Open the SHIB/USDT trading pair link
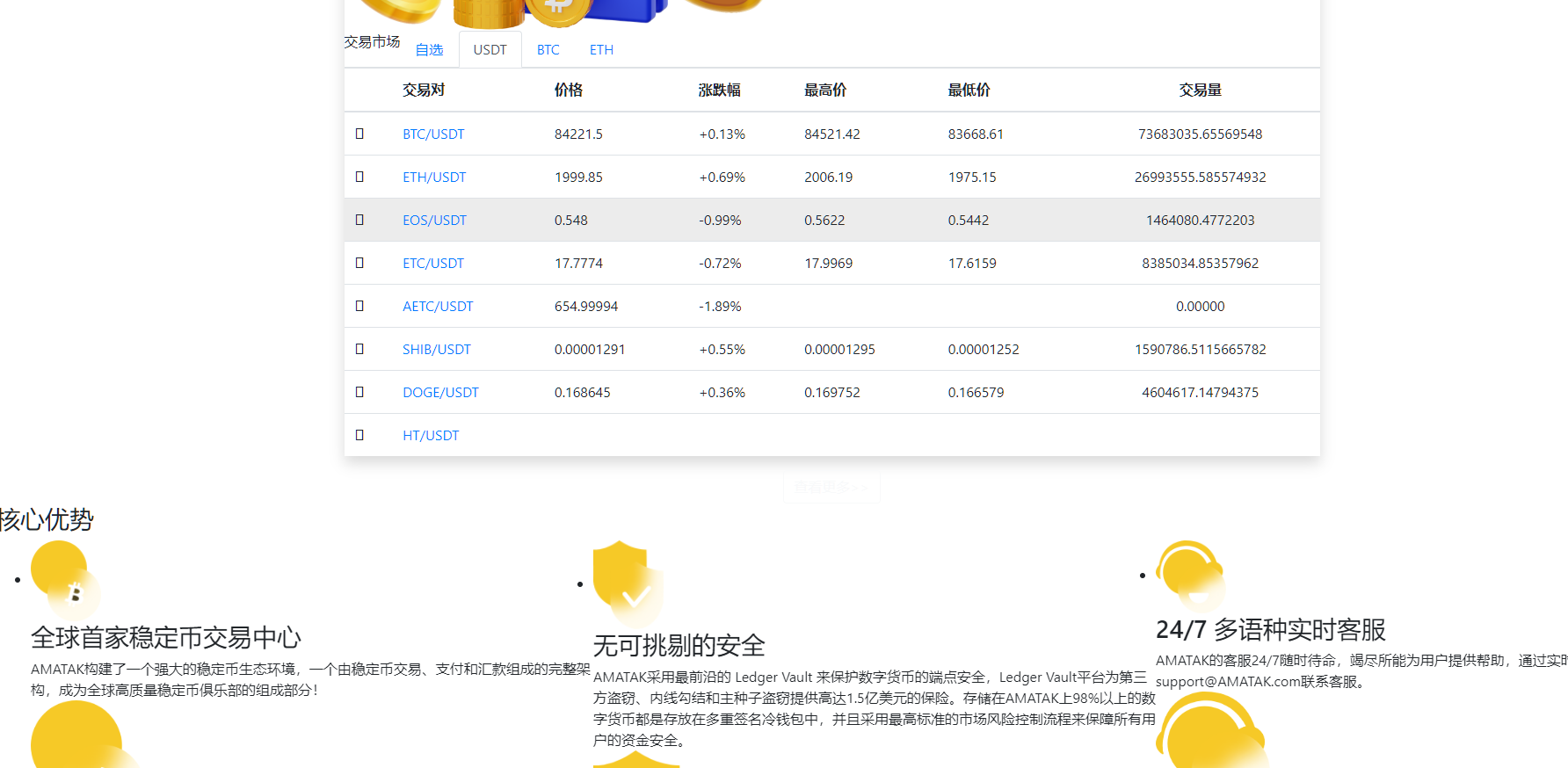Screen dimensions: 1568x768 pyautogui.click(x=437, y=350)
